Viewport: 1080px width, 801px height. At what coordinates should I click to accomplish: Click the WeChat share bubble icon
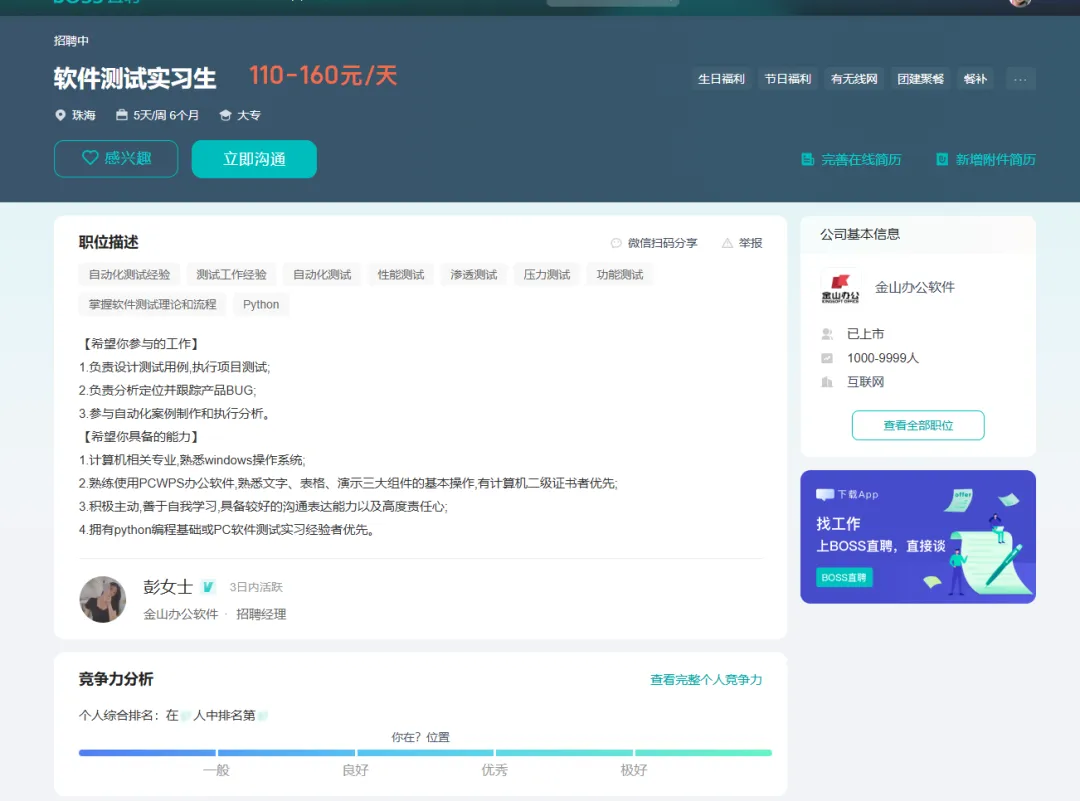pyautogui.click(x=616, y=243)
